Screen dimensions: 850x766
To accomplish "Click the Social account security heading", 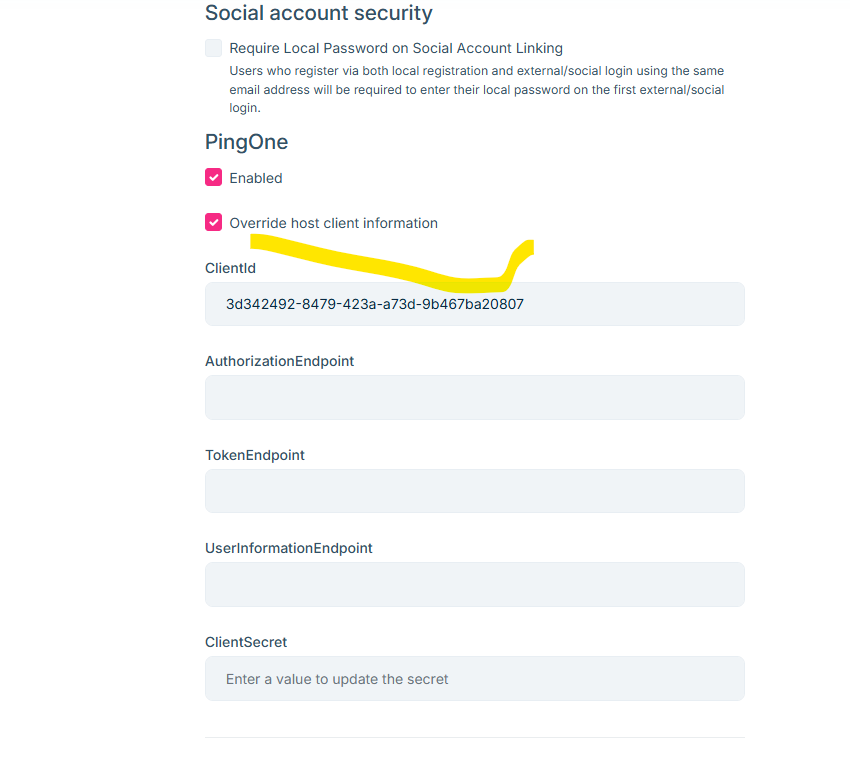I will (x=319, y=13).
